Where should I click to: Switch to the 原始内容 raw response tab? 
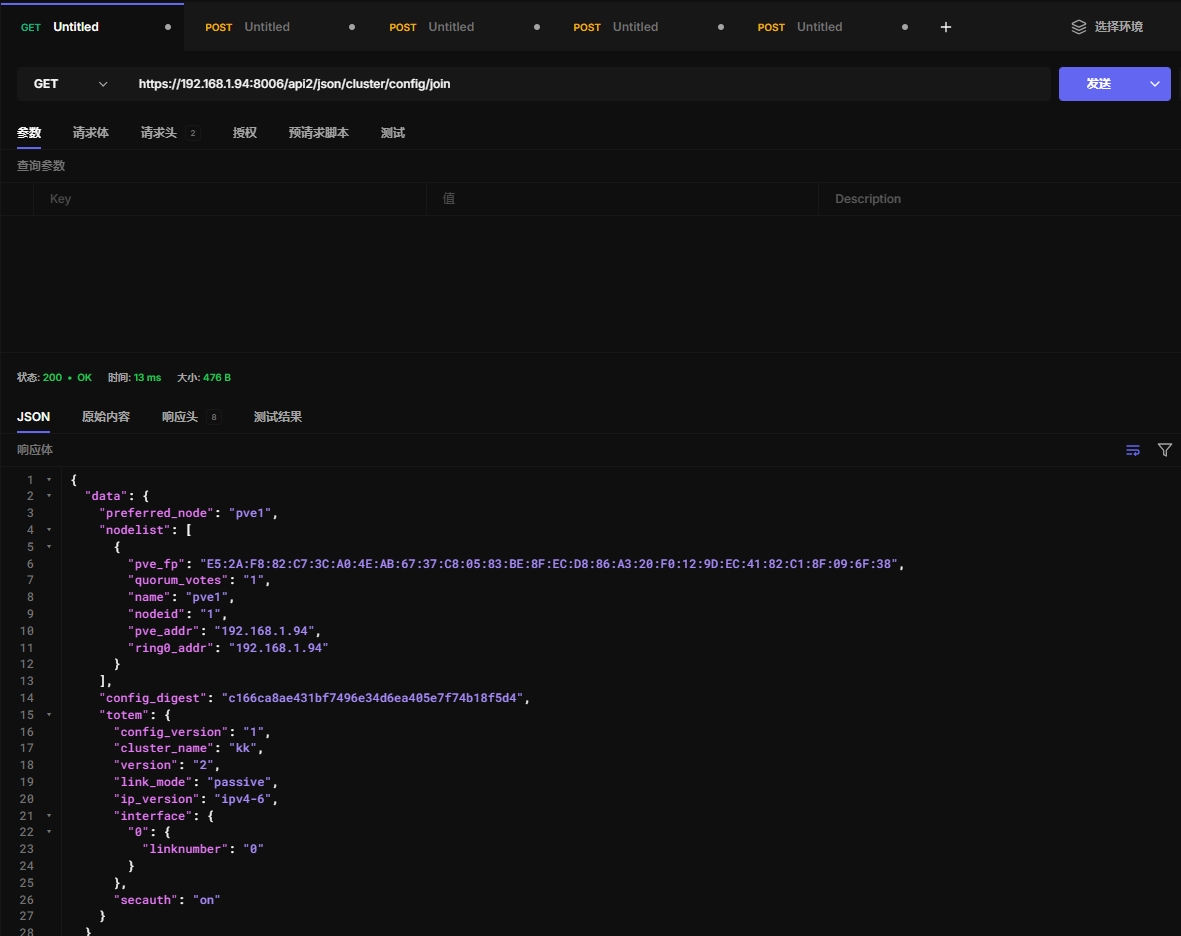[106, 417]
